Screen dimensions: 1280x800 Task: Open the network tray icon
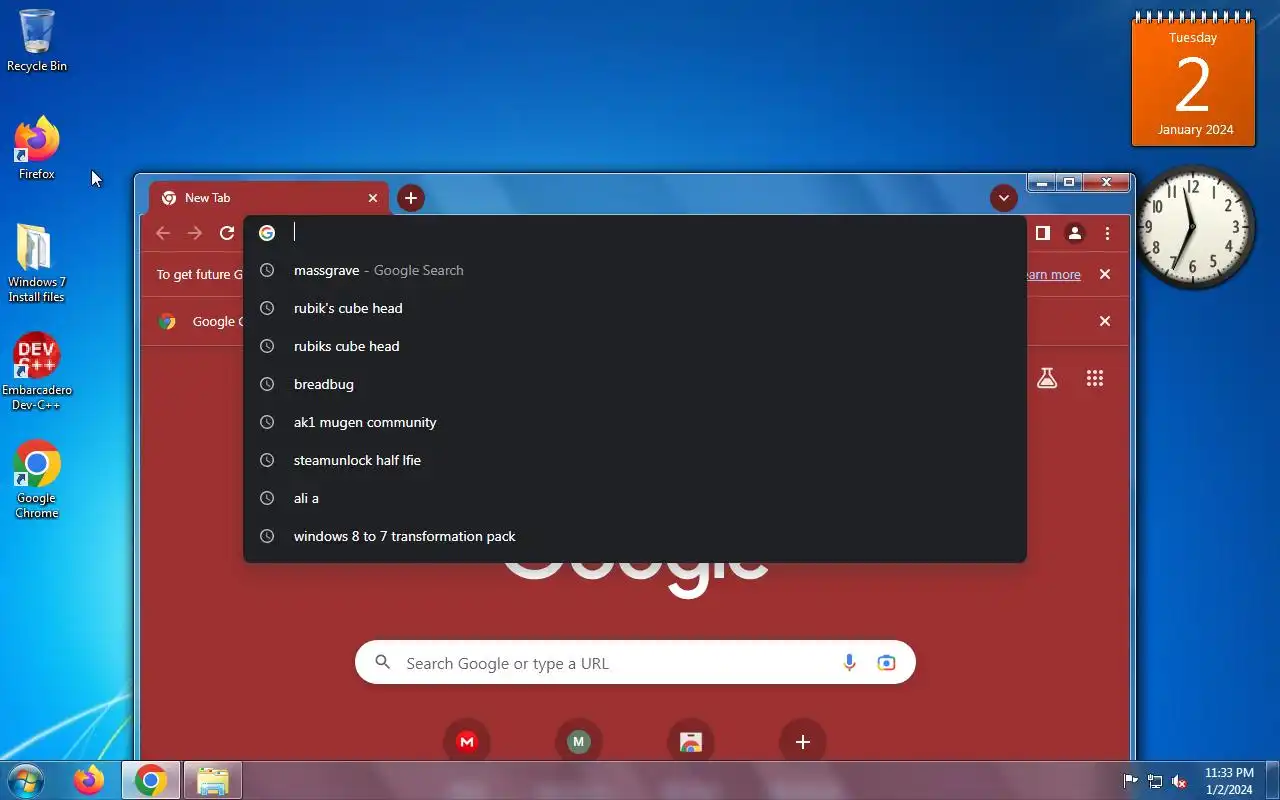click(x=1155, y=781)
